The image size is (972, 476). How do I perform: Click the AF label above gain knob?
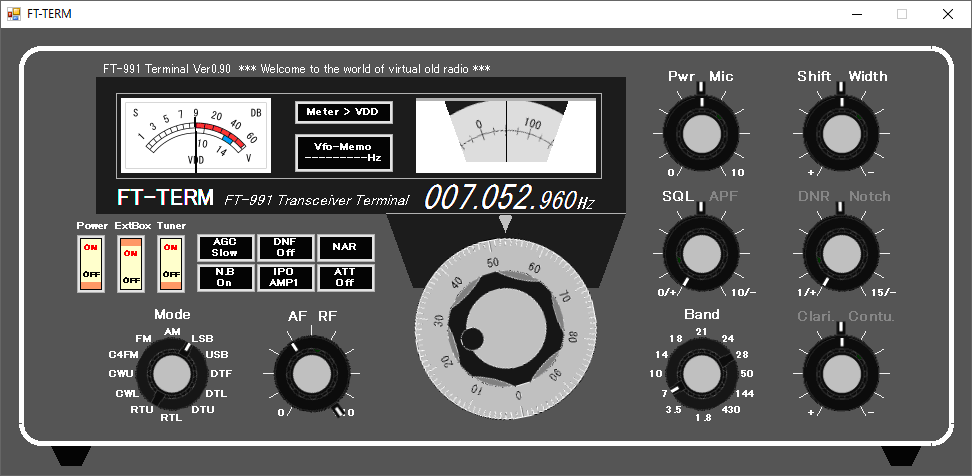pyautogui.click(x=298, y=317)
